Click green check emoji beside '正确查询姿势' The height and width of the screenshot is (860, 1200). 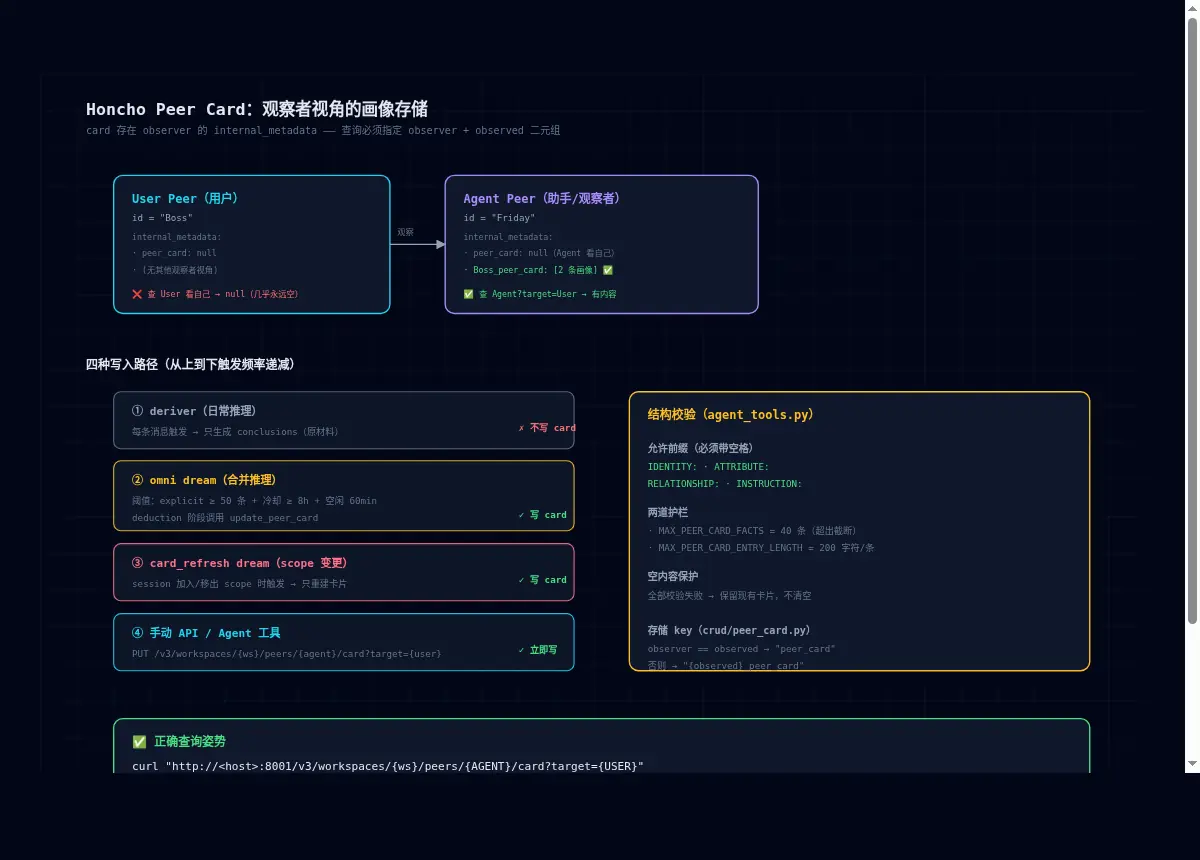tap(139, 742)
